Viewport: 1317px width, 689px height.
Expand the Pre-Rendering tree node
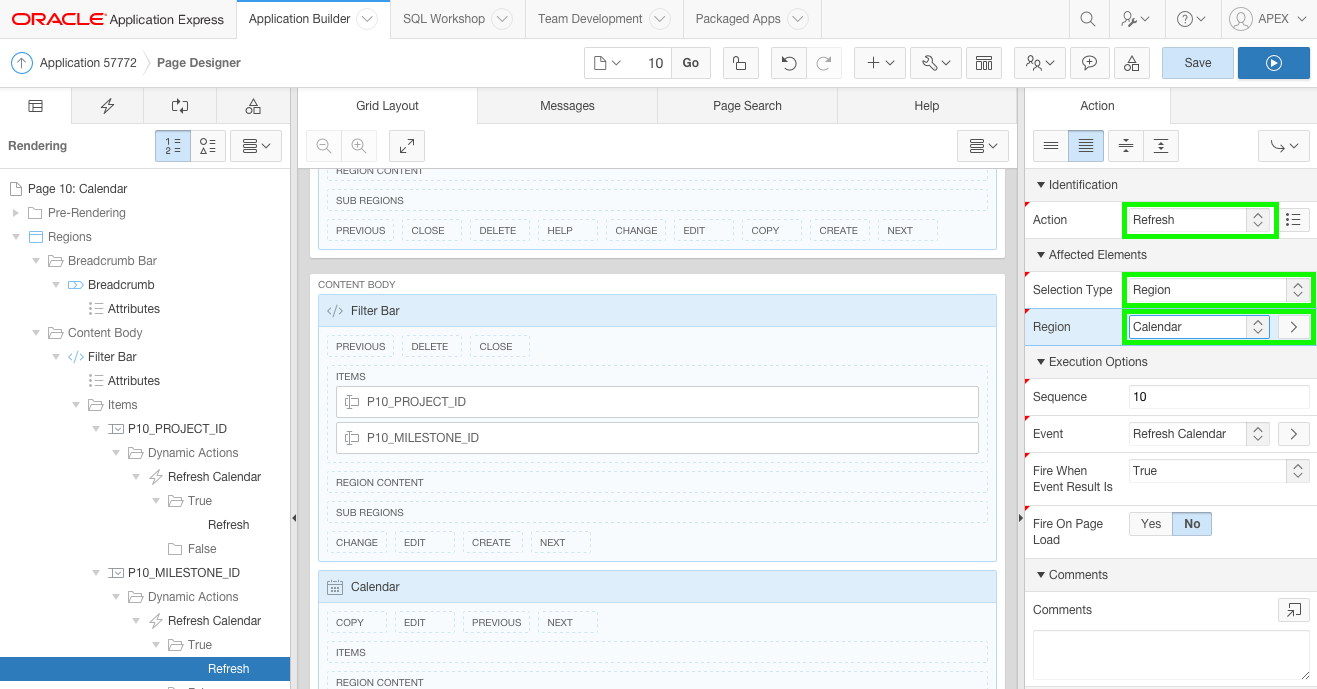[16, 213]
